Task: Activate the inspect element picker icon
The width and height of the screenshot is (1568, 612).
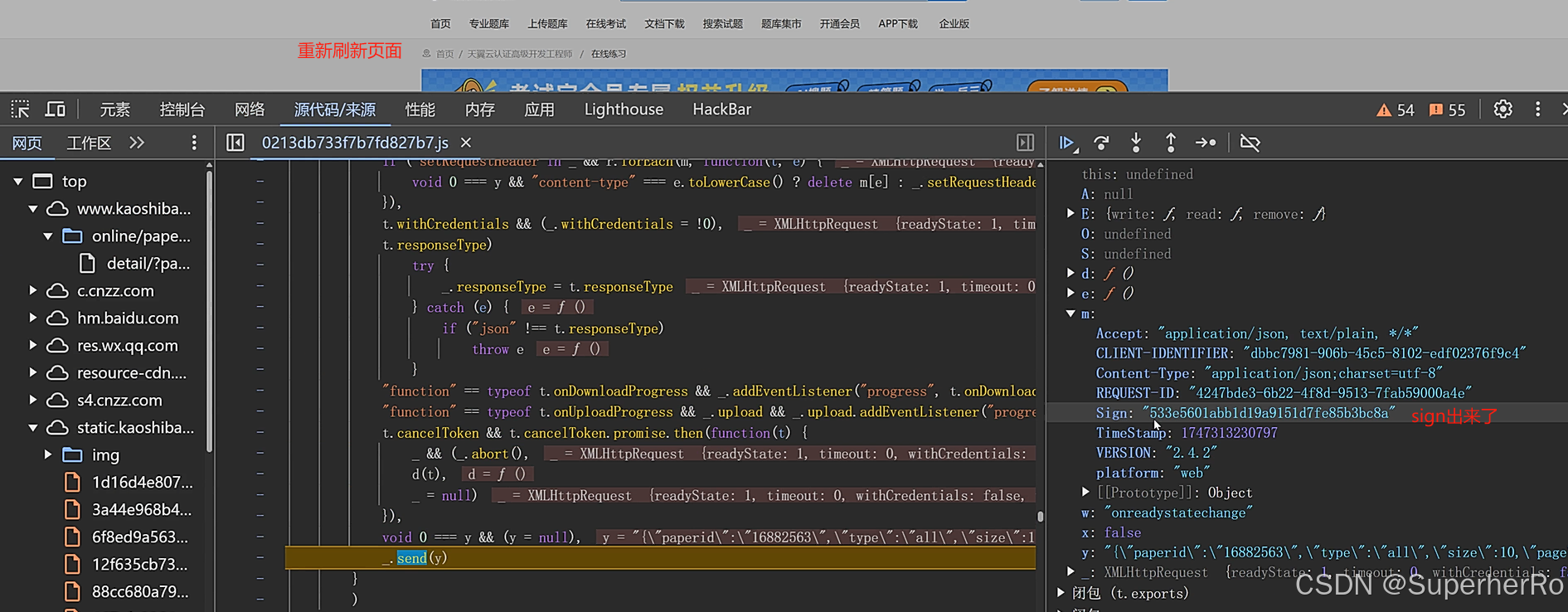Action: [20, 109]
